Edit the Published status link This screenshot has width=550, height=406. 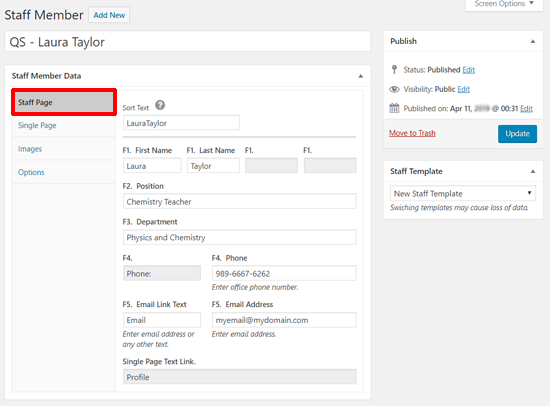tap(469, 70)
